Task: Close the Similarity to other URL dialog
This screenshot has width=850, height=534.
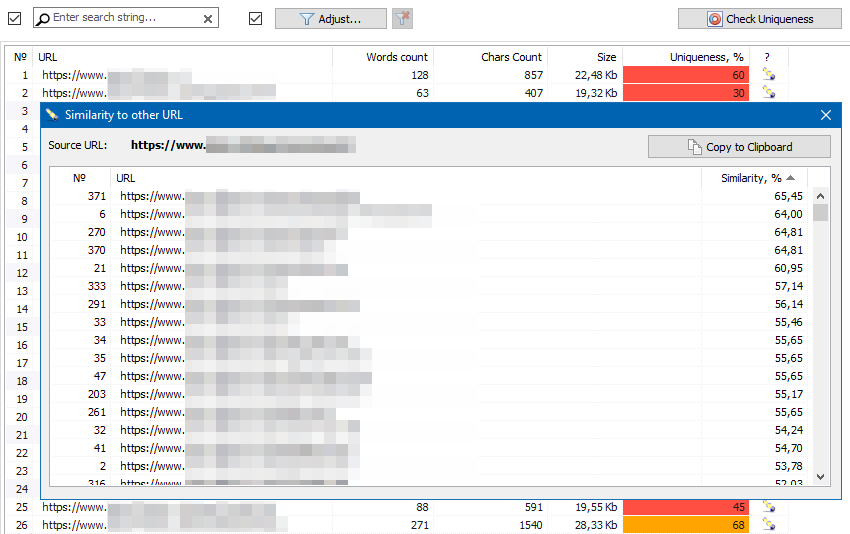Action: coord(826,115)
